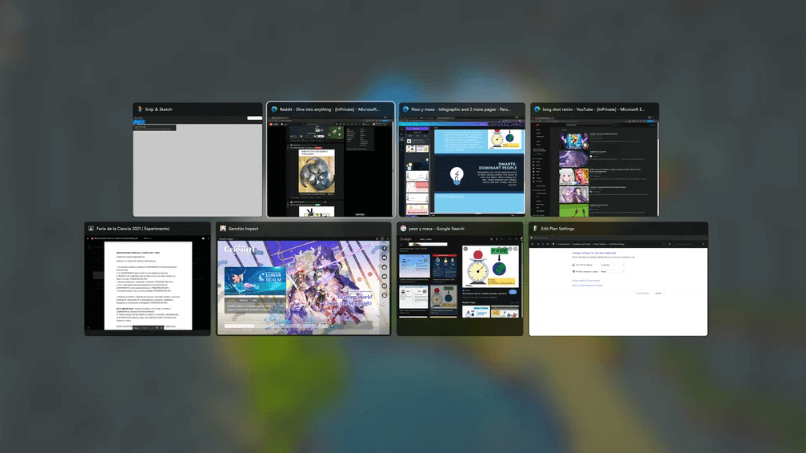This screenshot has height=453, width=806.
Task: Click the 'Snip & Sketch' title label
Action: [x=159, y=109]
